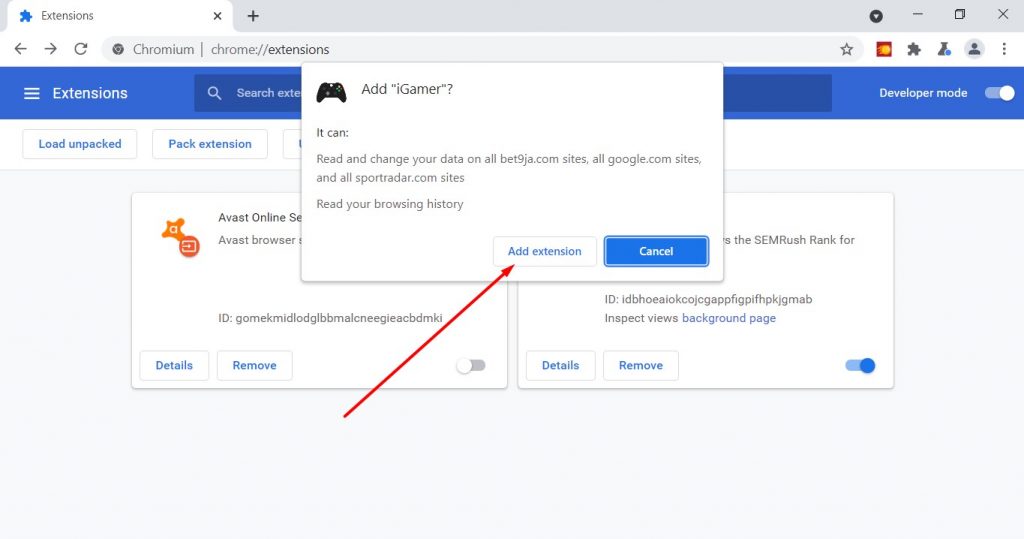1024x539 pixels.
Task: Open a new tab
Action: pyautogui.click(x=253, y=16)
